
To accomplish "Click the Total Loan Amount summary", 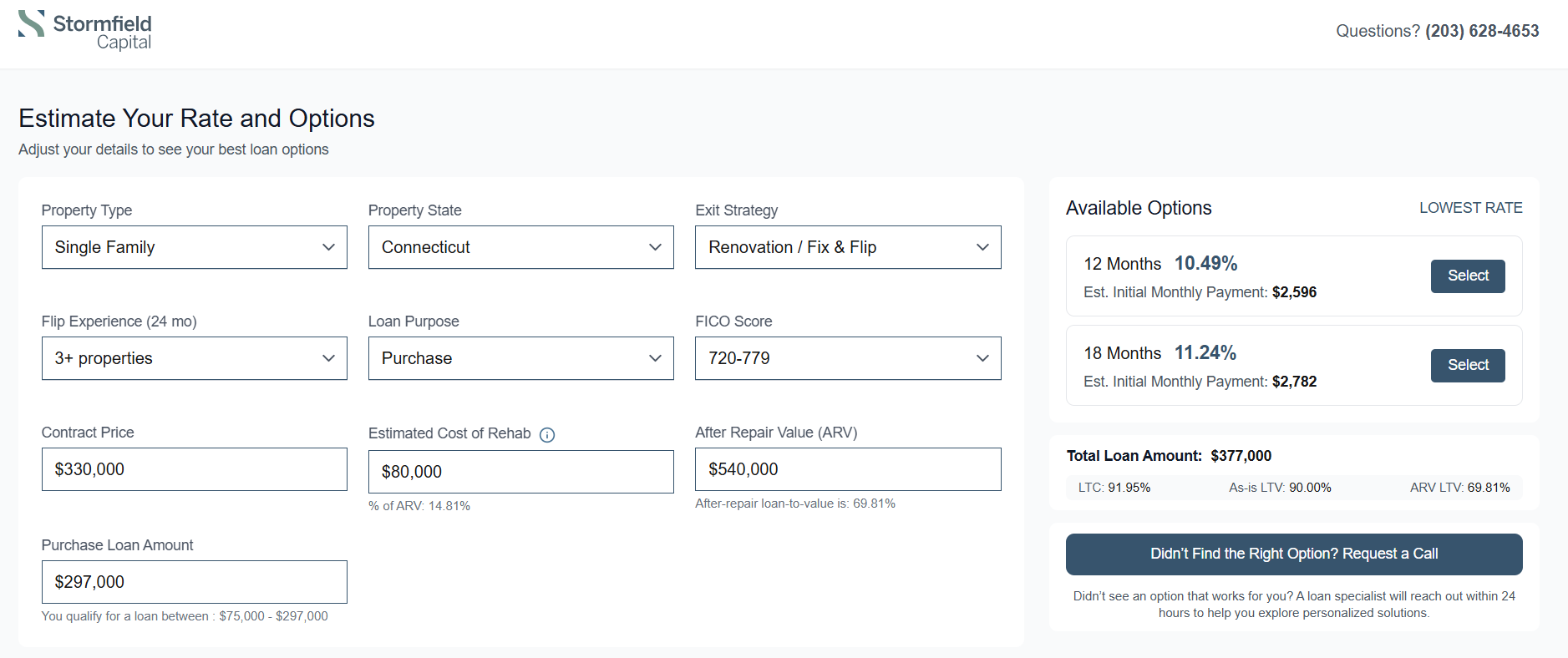I will [1169, 456].
